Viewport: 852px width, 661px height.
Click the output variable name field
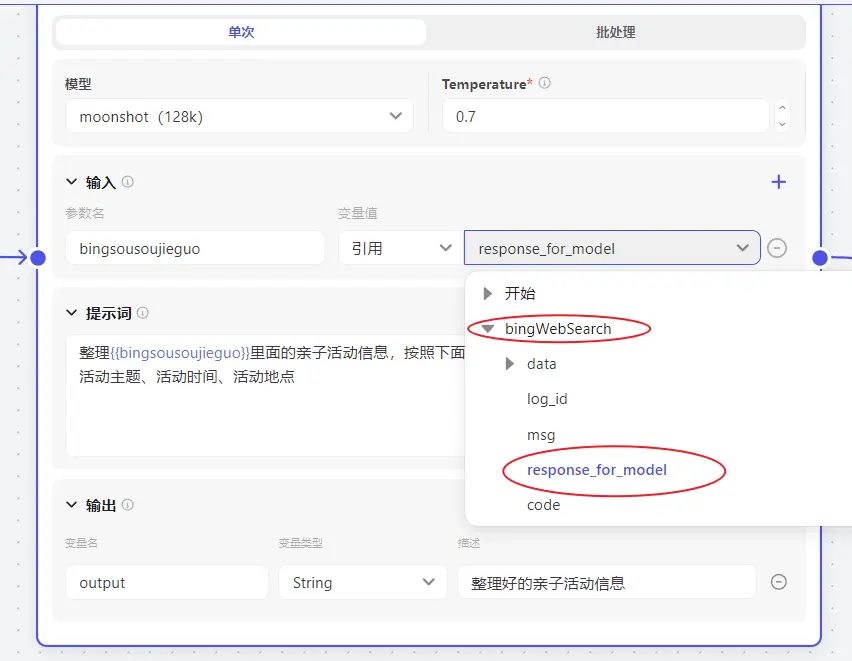(x=167, y=582)
